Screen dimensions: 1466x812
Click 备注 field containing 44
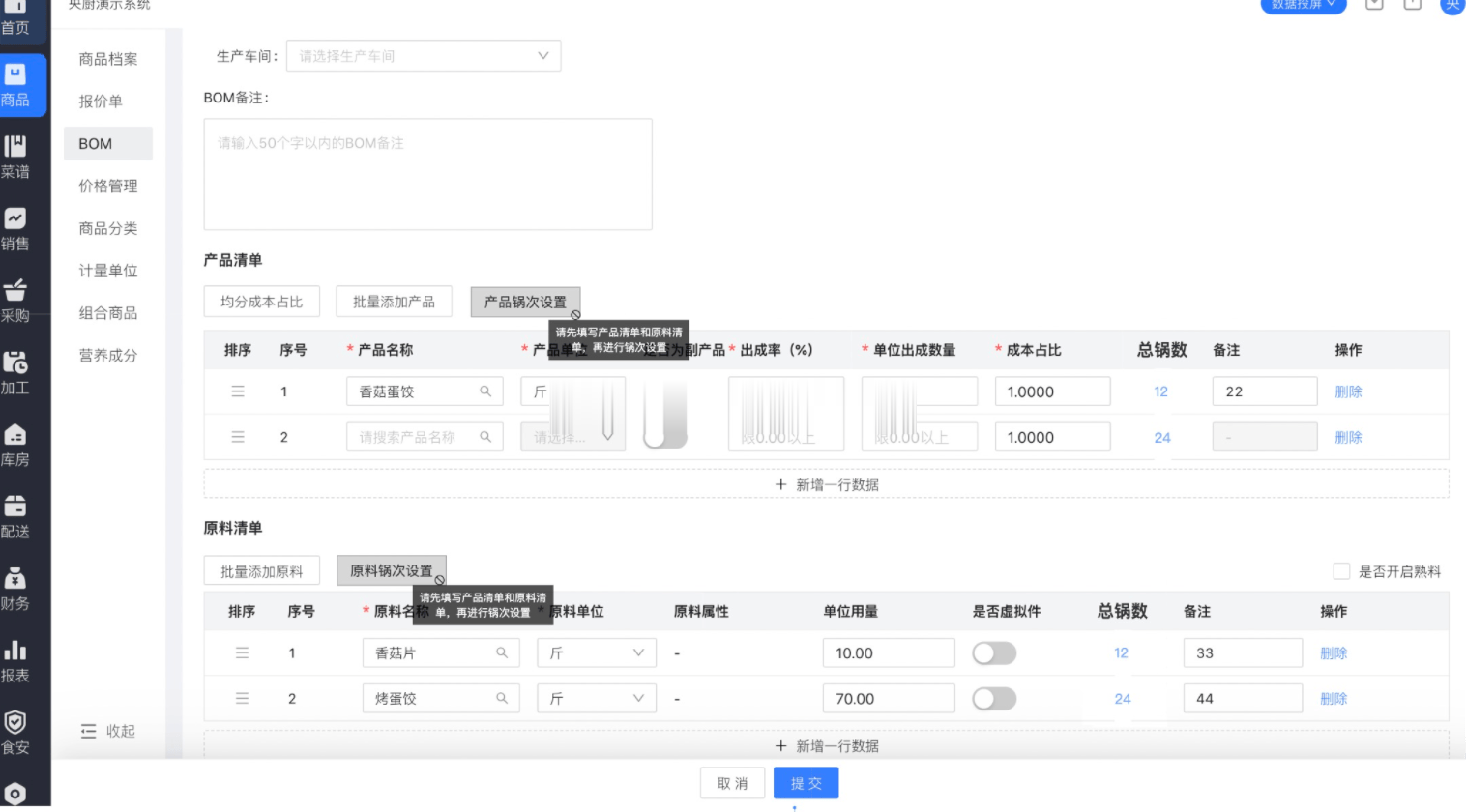[x=1243, y=698]
